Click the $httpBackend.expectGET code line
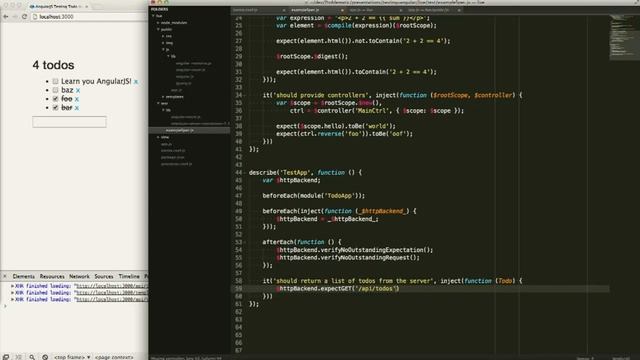Screen dimensions: 640x360 [x=337, y=289]
